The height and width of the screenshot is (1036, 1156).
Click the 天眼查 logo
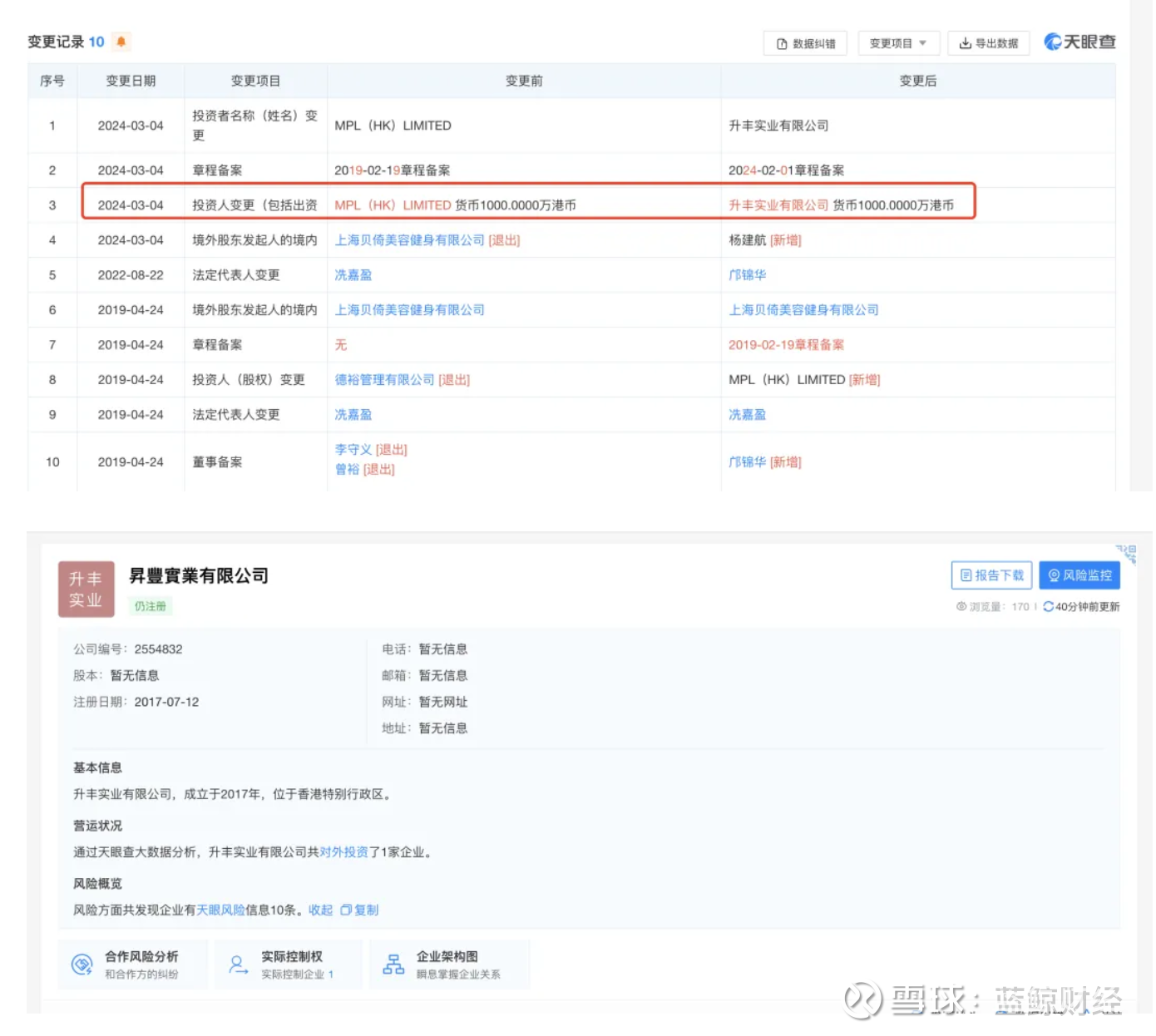pos(1079,42)
